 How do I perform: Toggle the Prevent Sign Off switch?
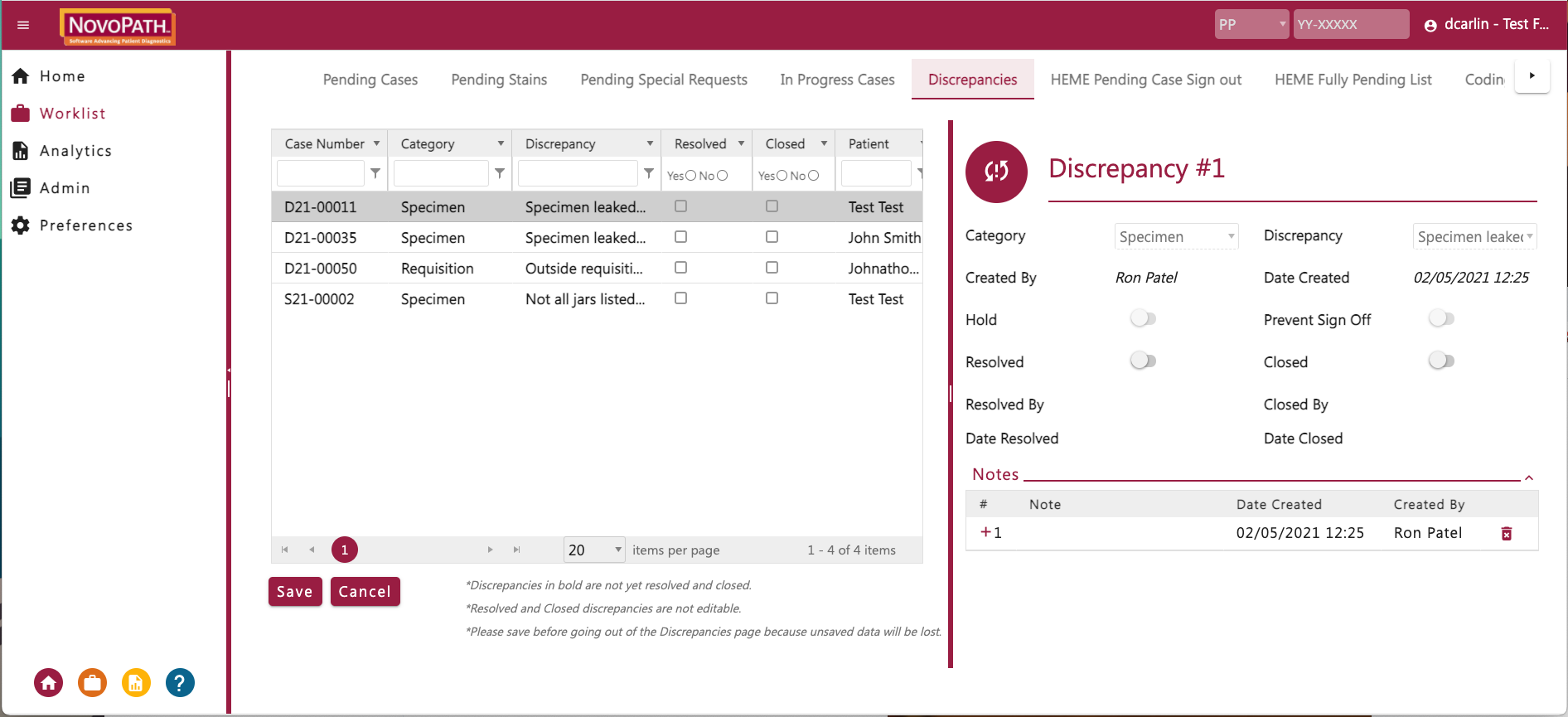click(x=1441, y=319)
